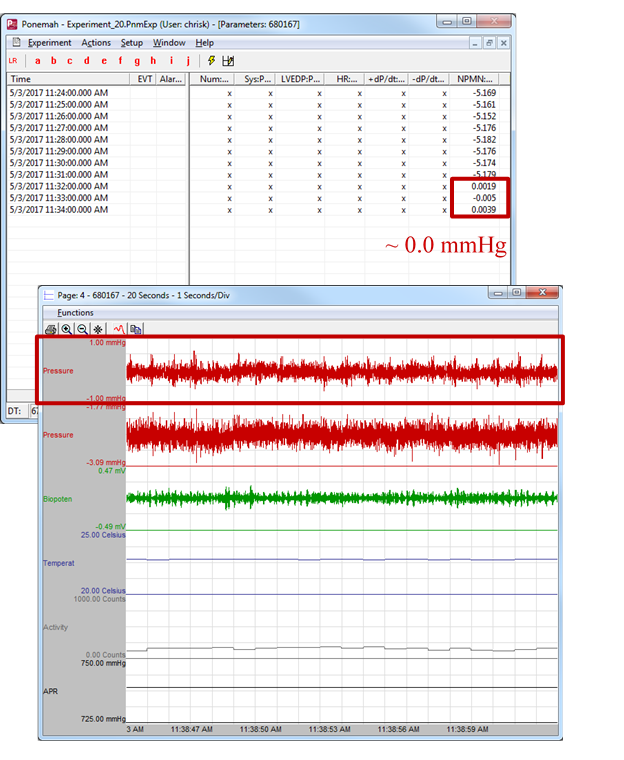The width and height of the screenshot is (624, 760).
Task: Click the LR toolbar icon in Ponemah
Action: pos(13,61)
